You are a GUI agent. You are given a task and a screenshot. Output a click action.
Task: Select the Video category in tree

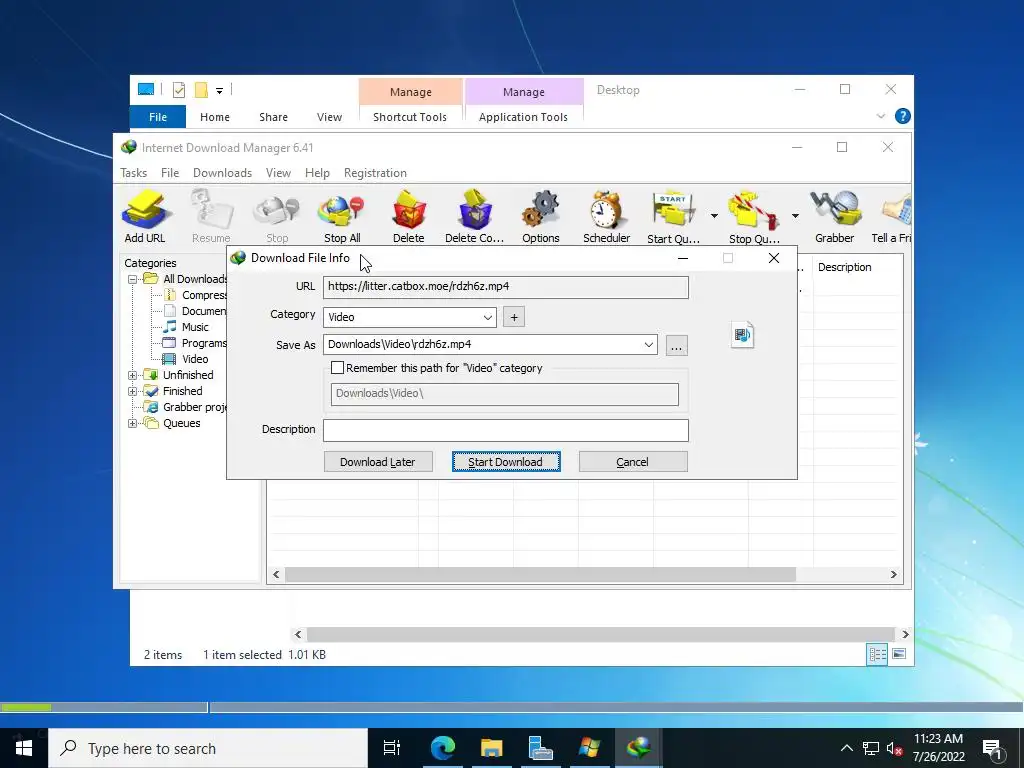click(195, 359)
